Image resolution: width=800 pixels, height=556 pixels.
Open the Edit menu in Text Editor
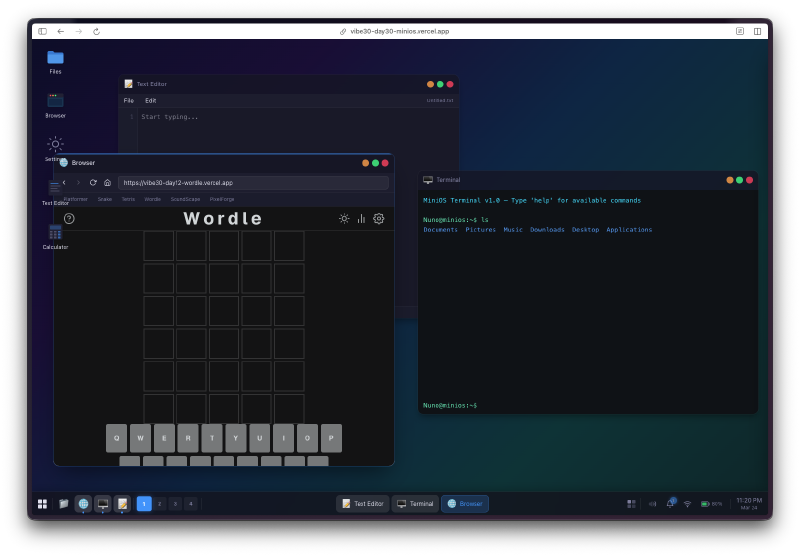pyautogui.click(x=151, y=100)
